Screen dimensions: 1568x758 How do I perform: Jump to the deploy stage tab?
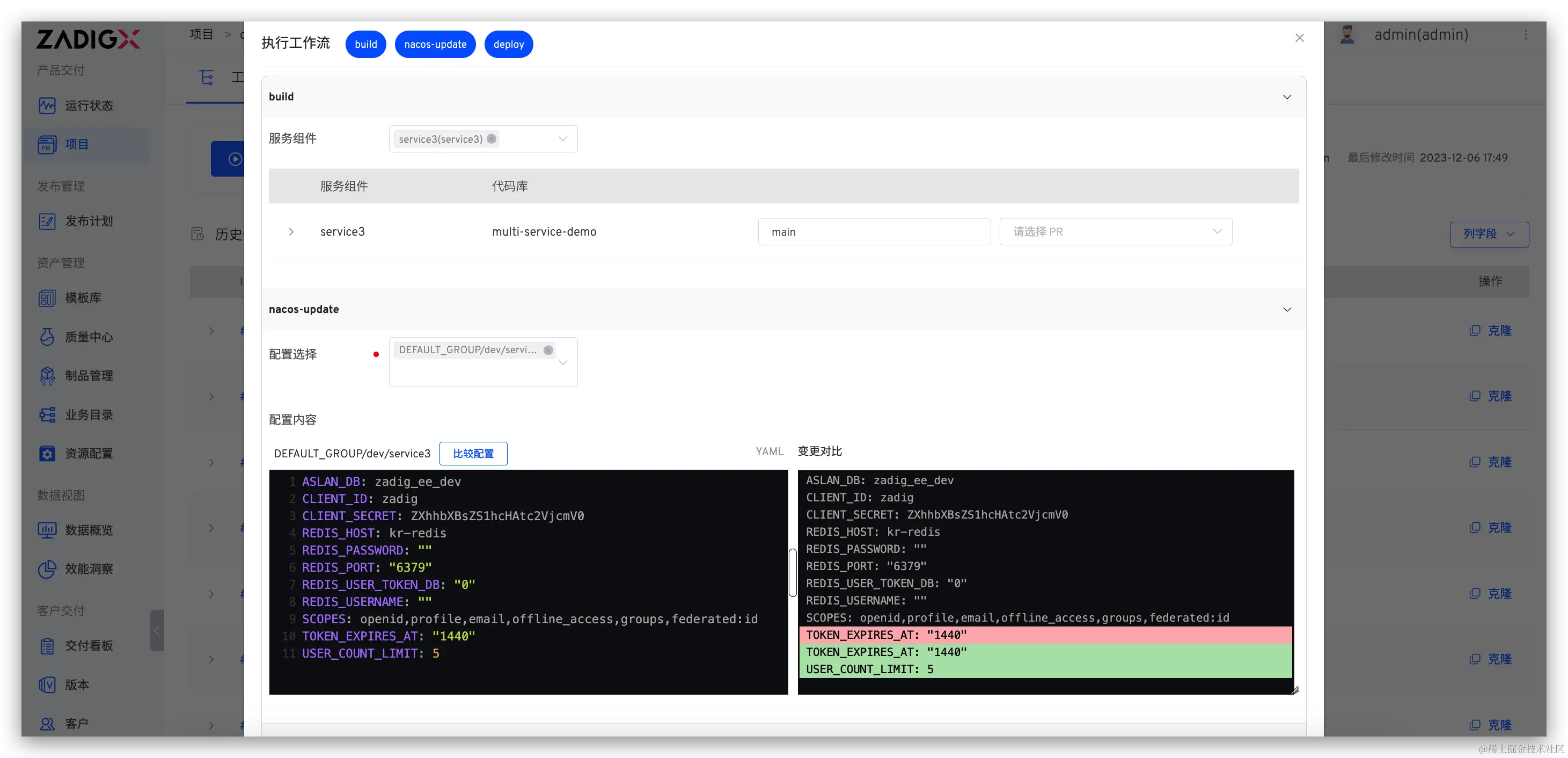click(508, 44)
